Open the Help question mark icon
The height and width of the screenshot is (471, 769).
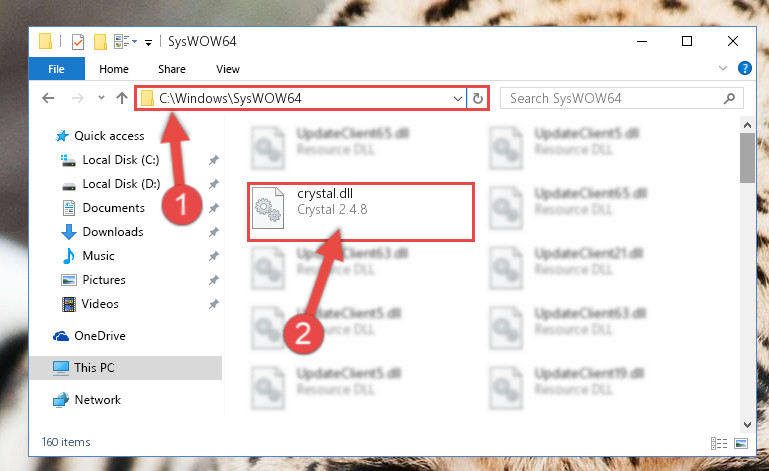(x=744, y=68)
